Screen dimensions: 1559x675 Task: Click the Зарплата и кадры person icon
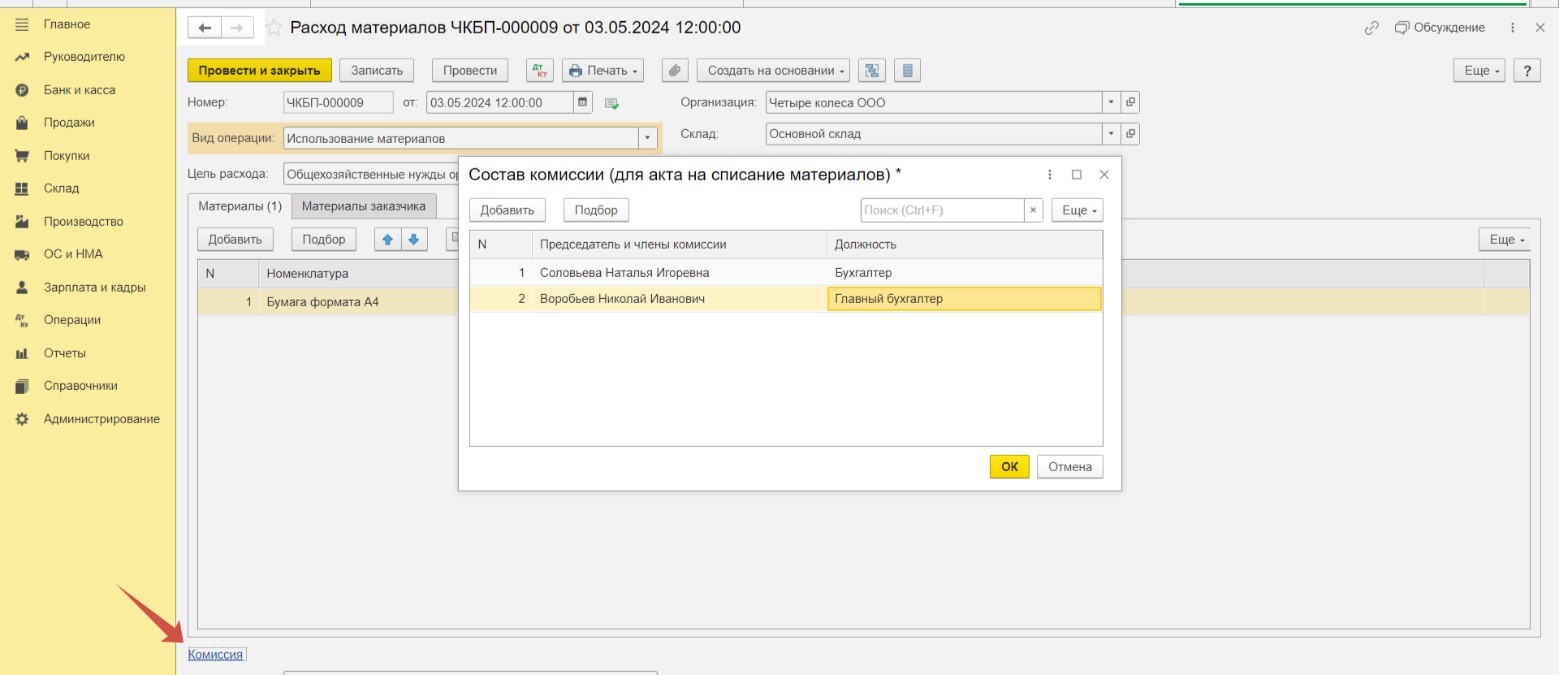pos(22,287)
